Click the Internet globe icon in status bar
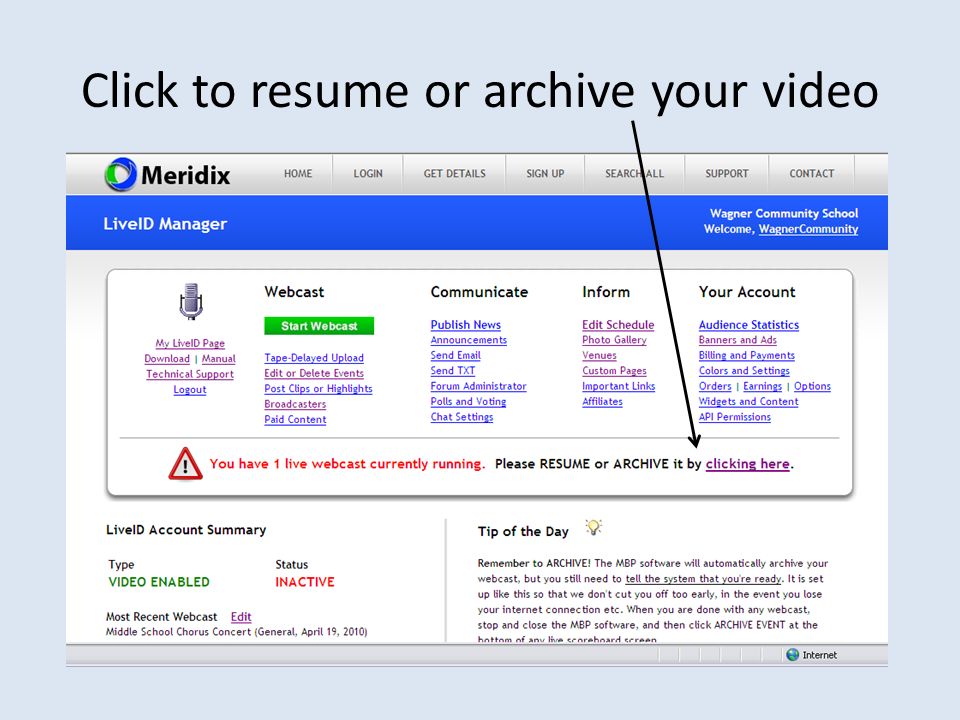Viewport: 960px width, 720px height. (792, 654)
